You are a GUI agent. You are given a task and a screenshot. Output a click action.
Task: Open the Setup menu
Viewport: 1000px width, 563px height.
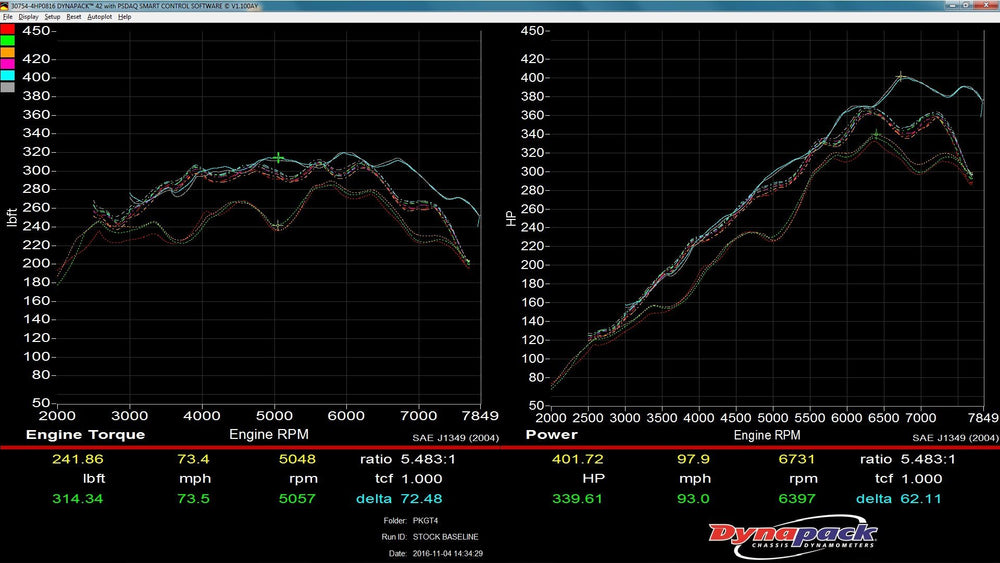[x=52, y=17]
